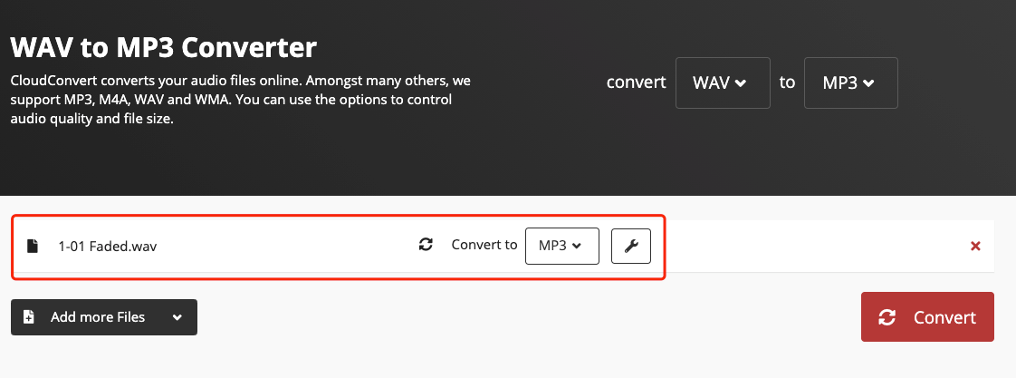Open the MP3 format dropdown in the file row
The height and width of the screenshot is (379, 1016).
point(562,246)
